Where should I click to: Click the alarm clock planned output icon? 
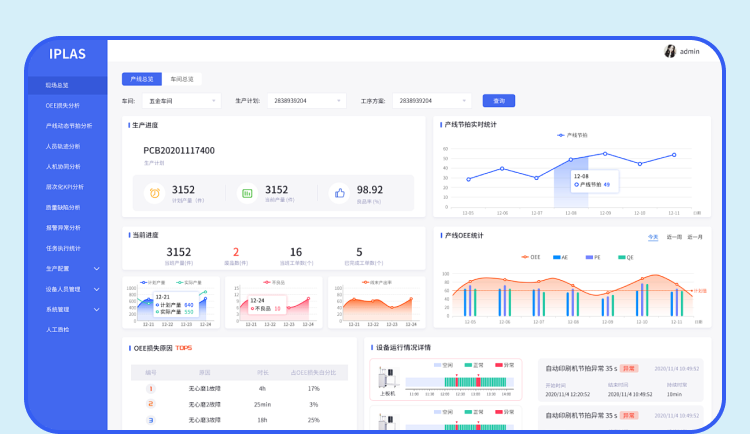point(155,193)
